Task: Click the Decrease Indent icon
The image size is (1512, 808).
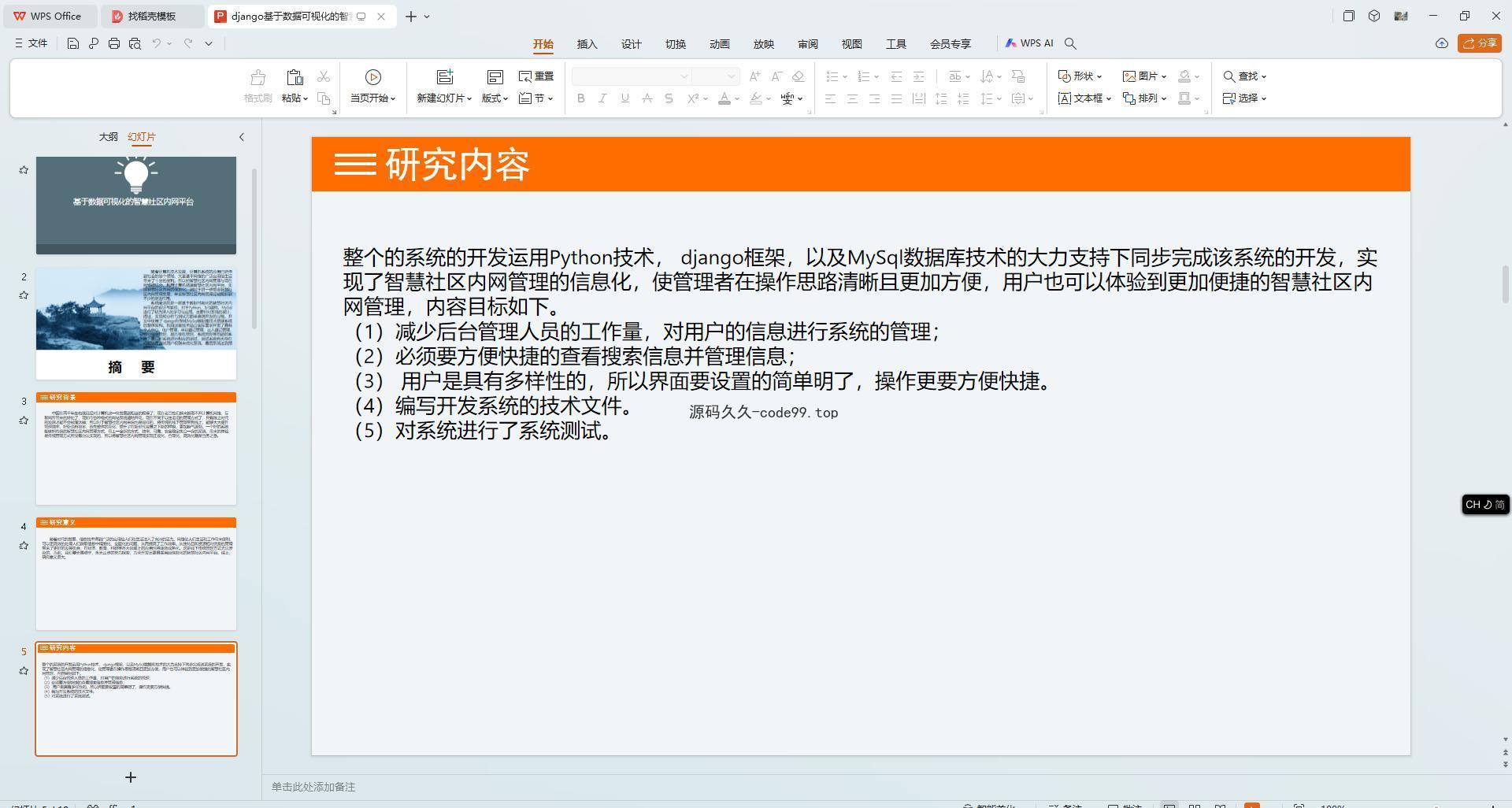Action: [896, 76]
